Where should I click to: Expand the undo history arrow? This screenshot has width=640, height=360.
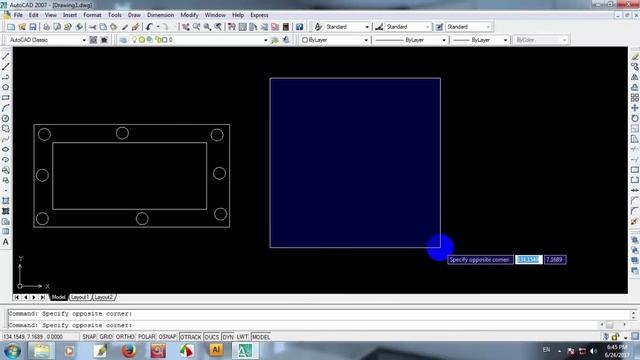pos(158,27)
